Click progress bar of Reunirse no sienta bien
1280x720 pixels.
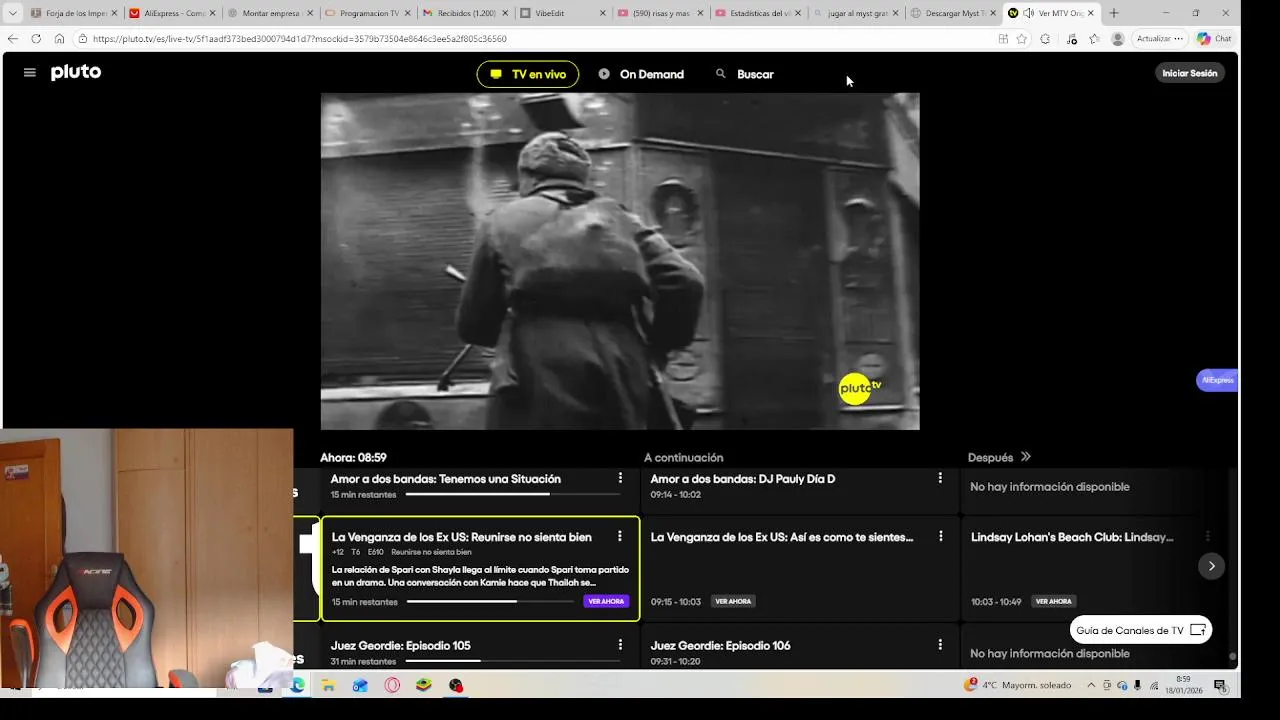(489, 601)
